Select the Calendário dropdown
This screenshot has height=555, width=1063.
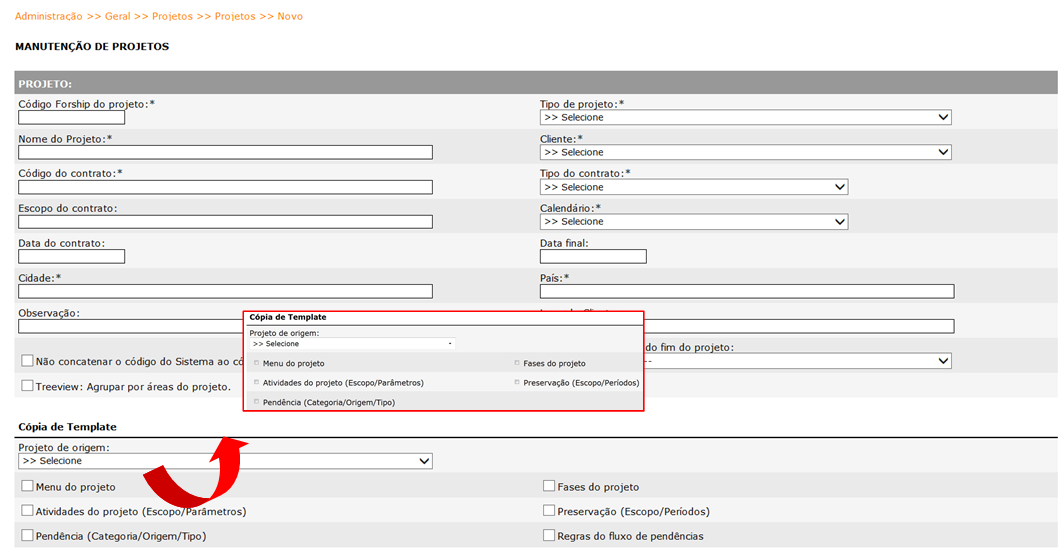pos(693,222)
